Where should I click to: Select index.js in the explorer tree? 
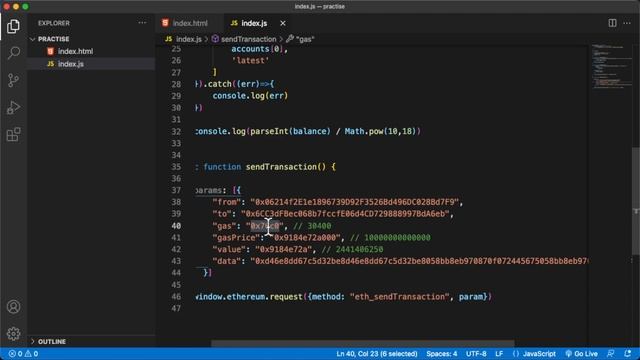coord(71,64)
